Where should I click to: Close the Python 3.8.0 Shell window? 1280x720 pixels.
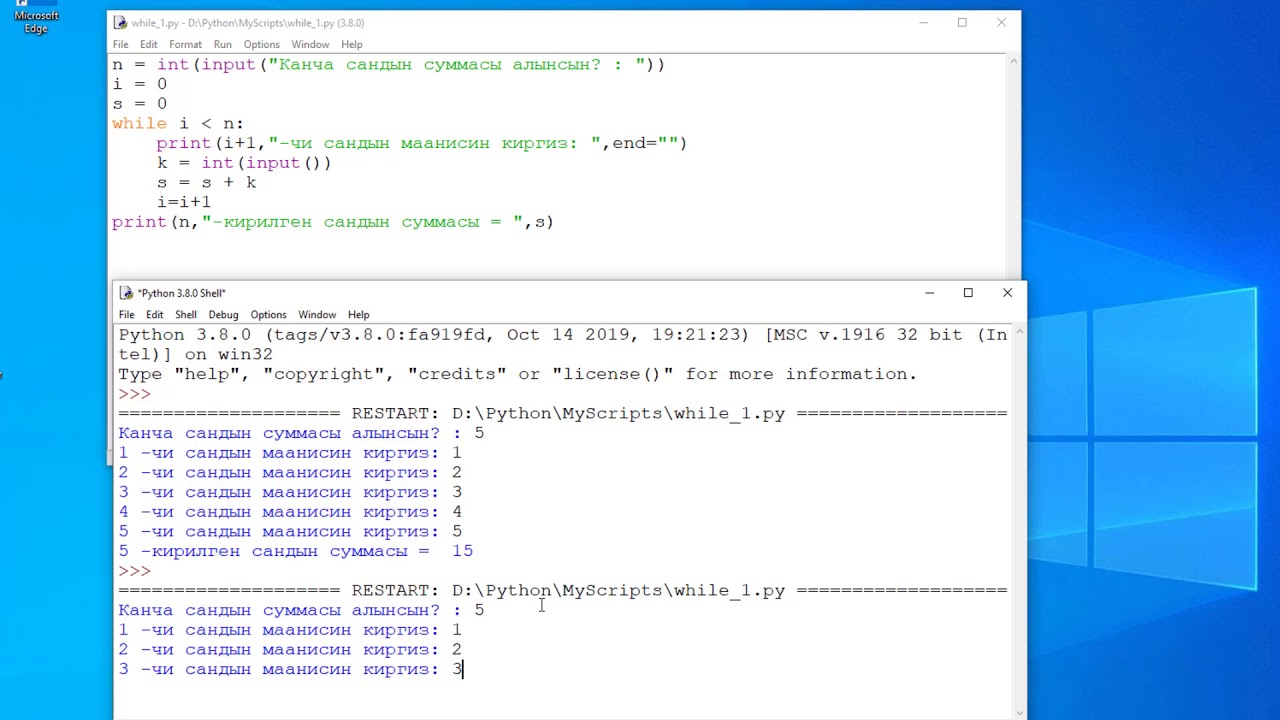(x=1007, y=293)
